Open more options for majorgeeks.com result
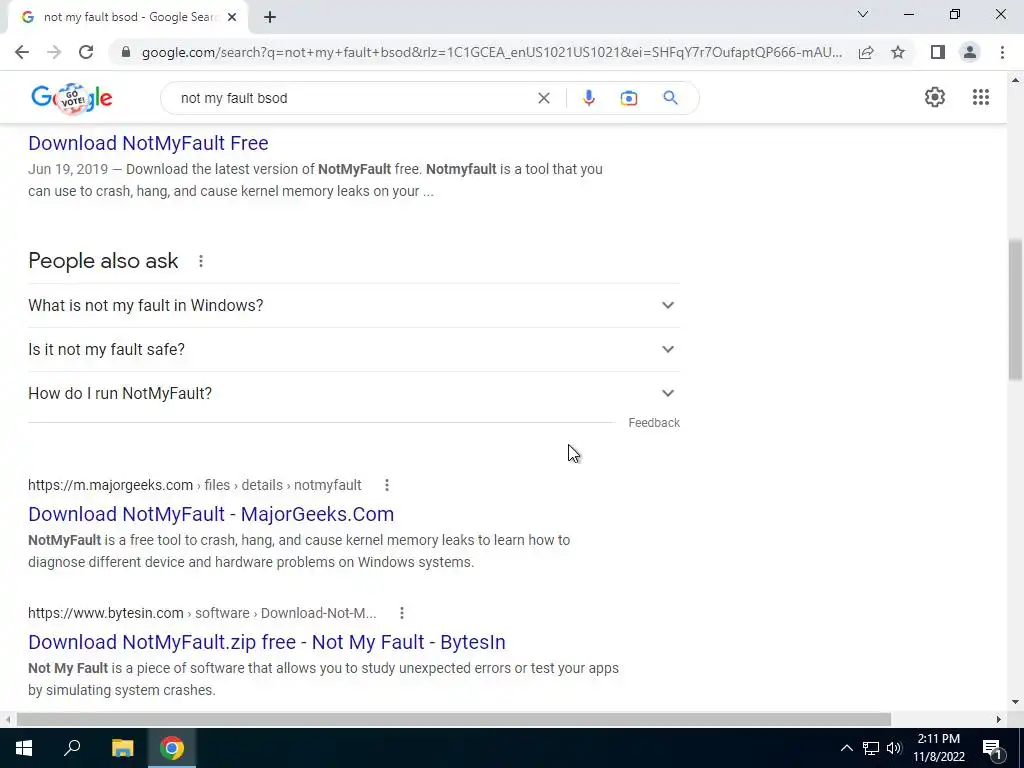The height and width of the screenshot is (768, 1024). [x=387, y=485]
